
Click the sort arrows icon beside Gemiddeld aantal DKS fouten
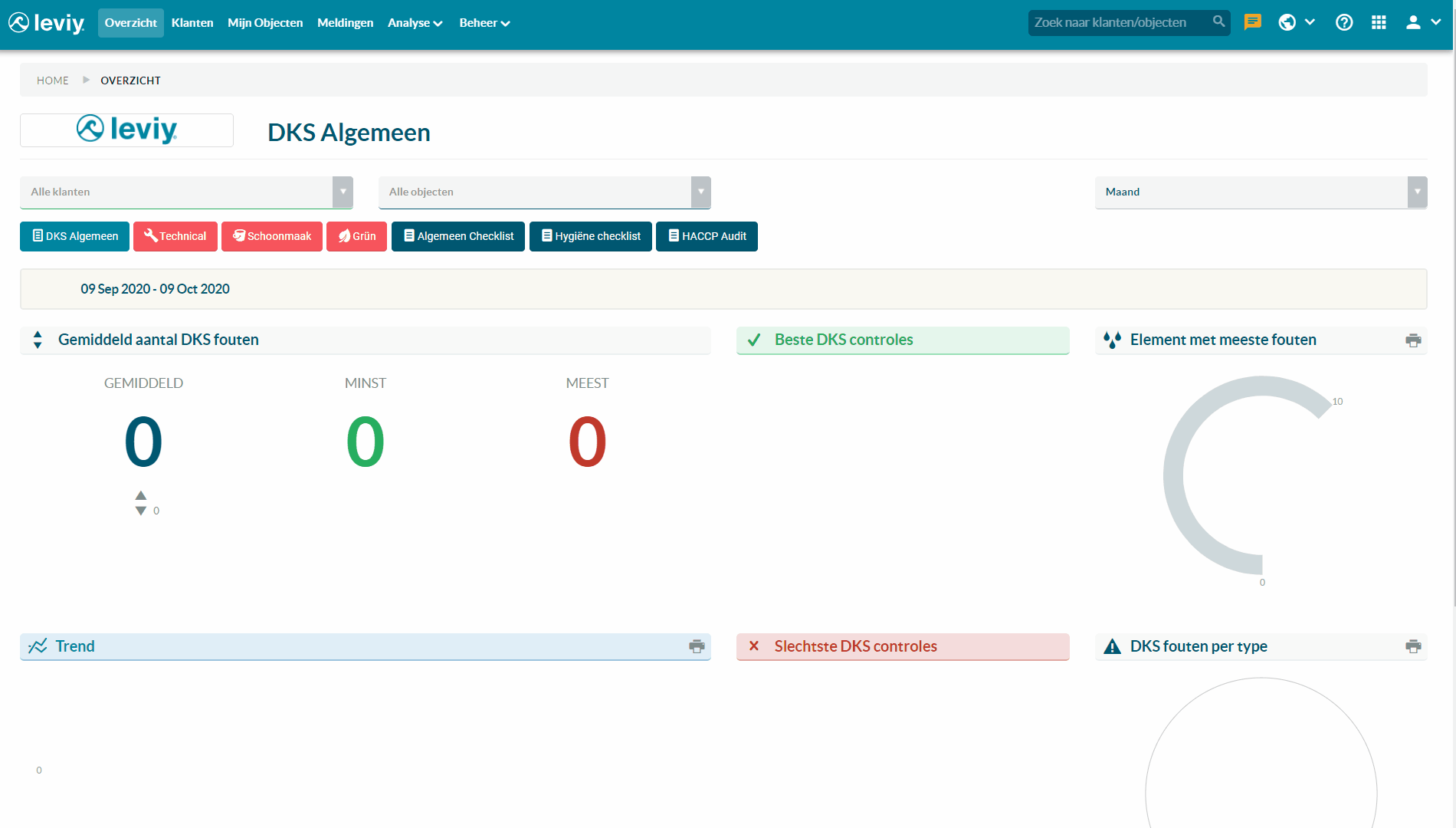pyautogui.click(x=38, y=340)
